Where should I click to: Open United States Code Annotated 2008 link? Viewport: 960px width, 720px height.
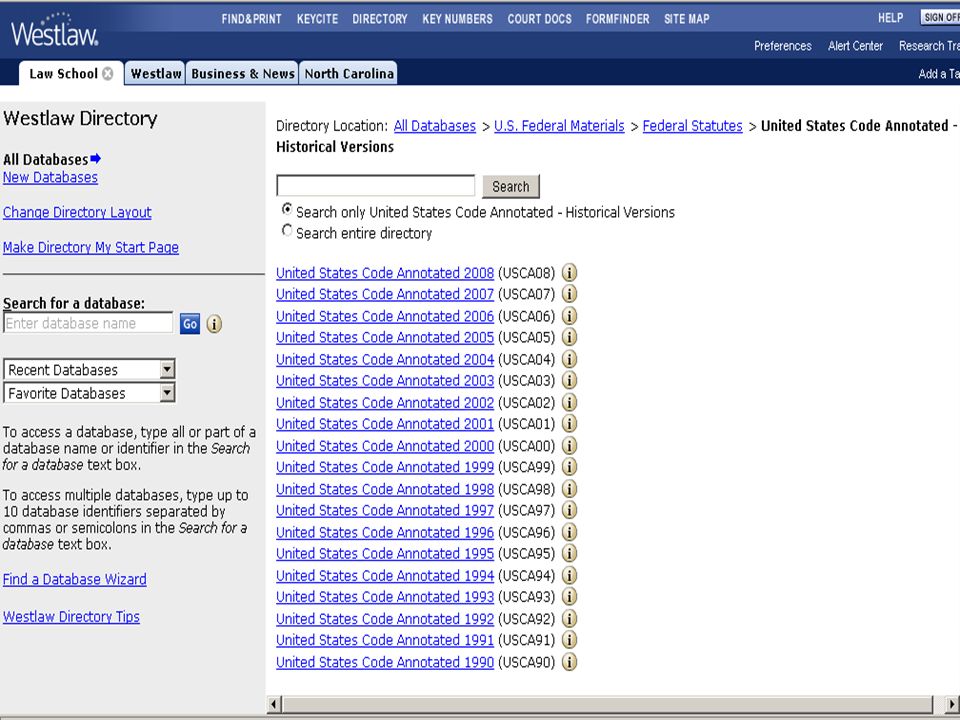click(384, 273)
